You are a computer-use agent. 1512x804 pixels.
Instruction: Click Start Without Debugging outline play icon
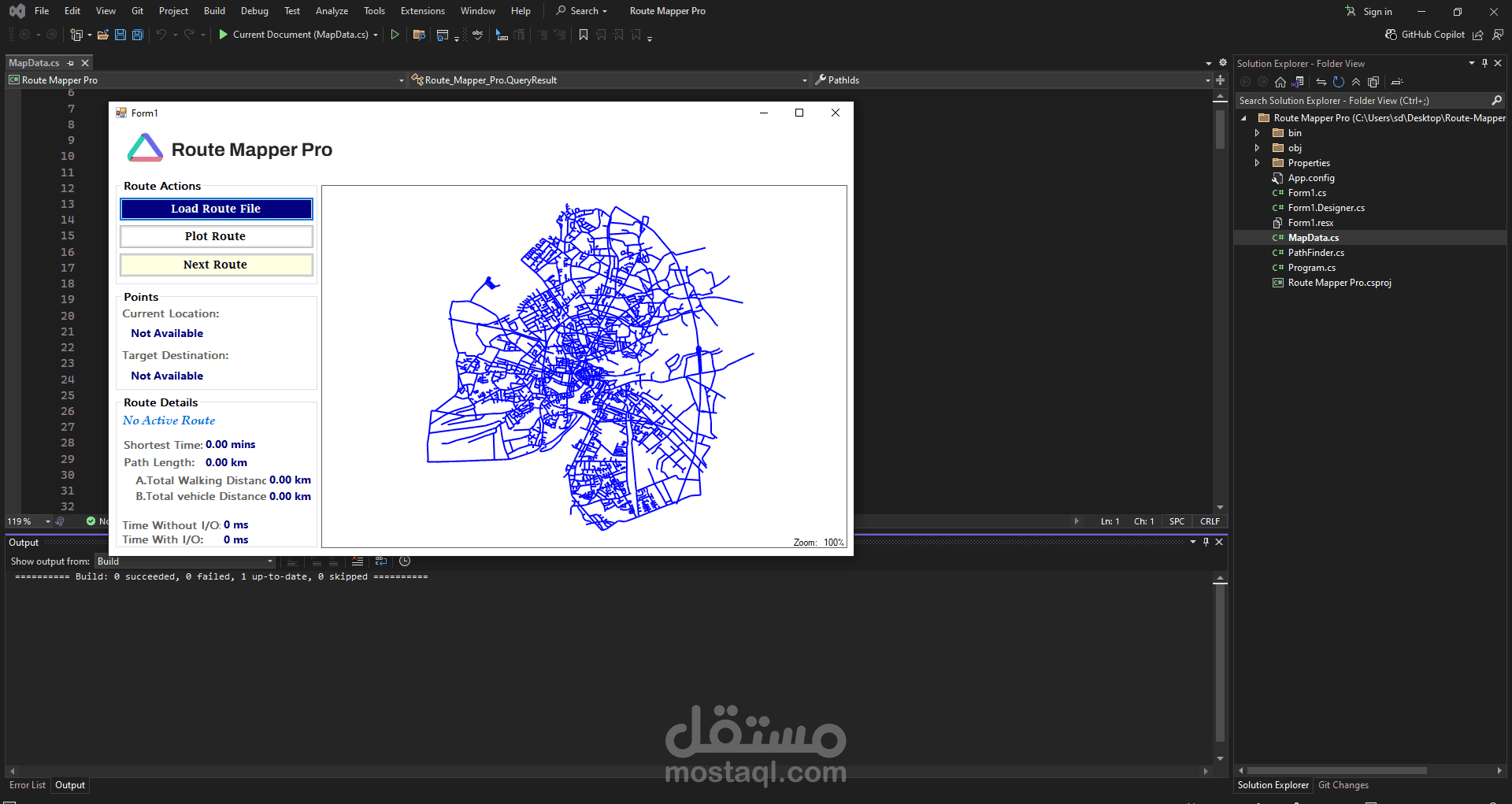click(x=395, y=35)
